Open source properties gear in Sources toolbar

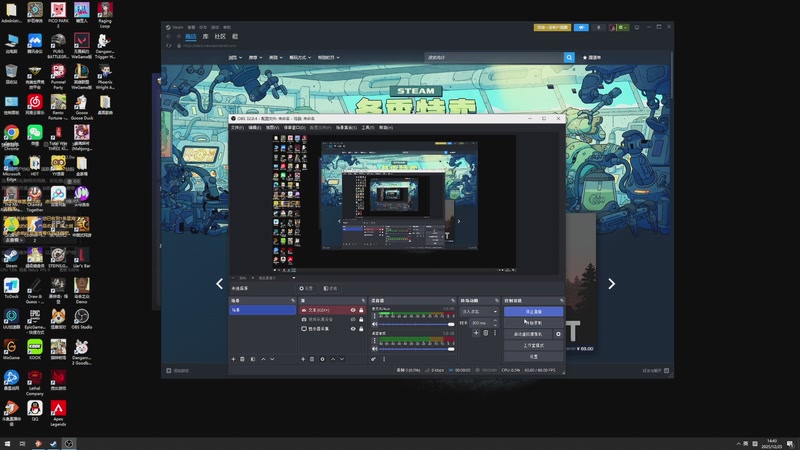[x=322, y=359]
